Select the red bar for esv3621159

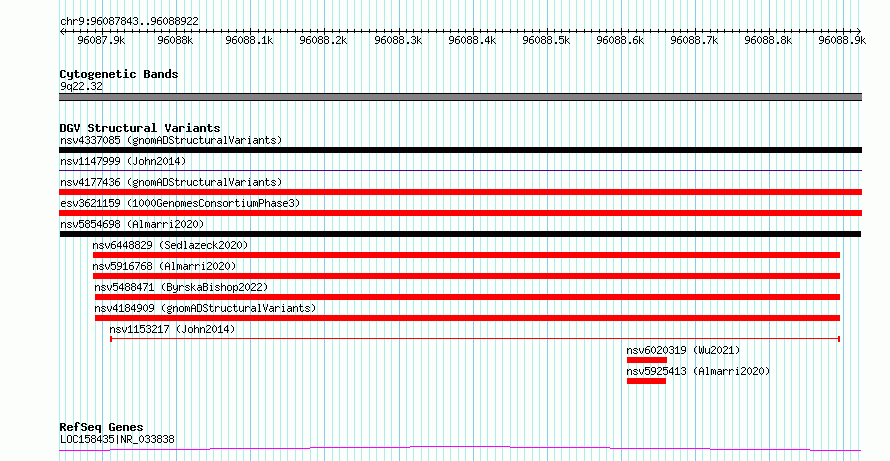tap(460, 213)
